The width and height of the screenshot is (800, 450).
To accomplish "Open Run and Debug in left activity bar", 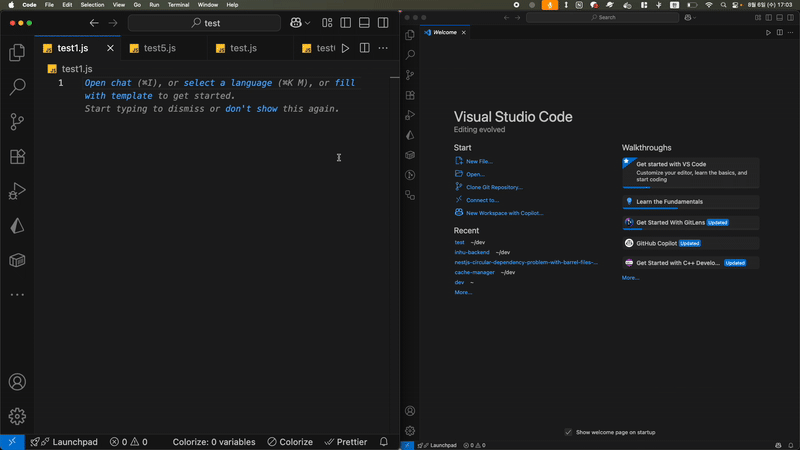I will coord(17,191).
